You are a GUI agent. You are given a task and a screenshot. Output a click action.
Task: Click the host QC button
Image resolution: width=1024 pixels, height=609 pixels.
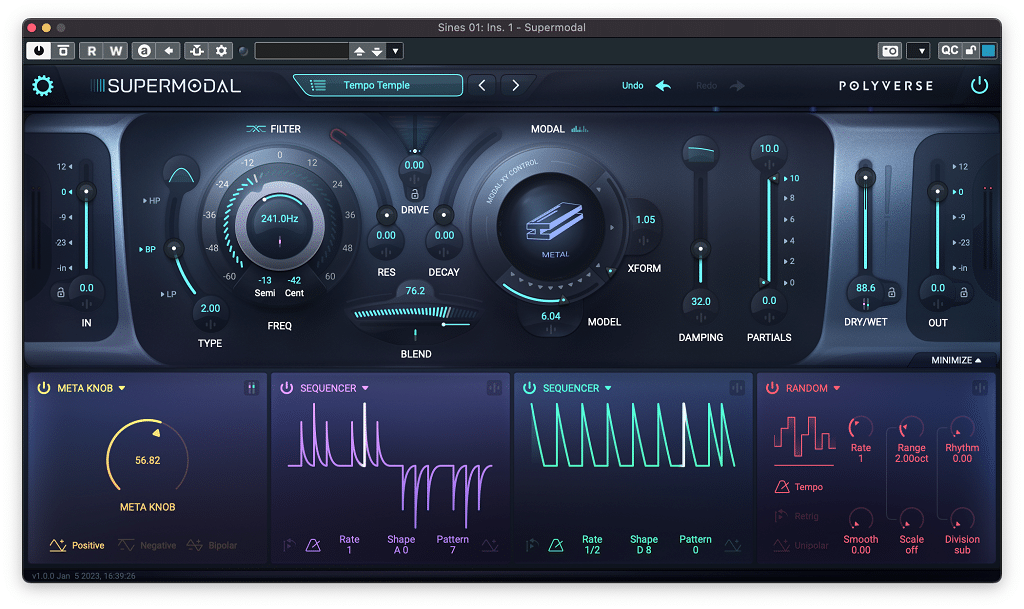point(950,51)
